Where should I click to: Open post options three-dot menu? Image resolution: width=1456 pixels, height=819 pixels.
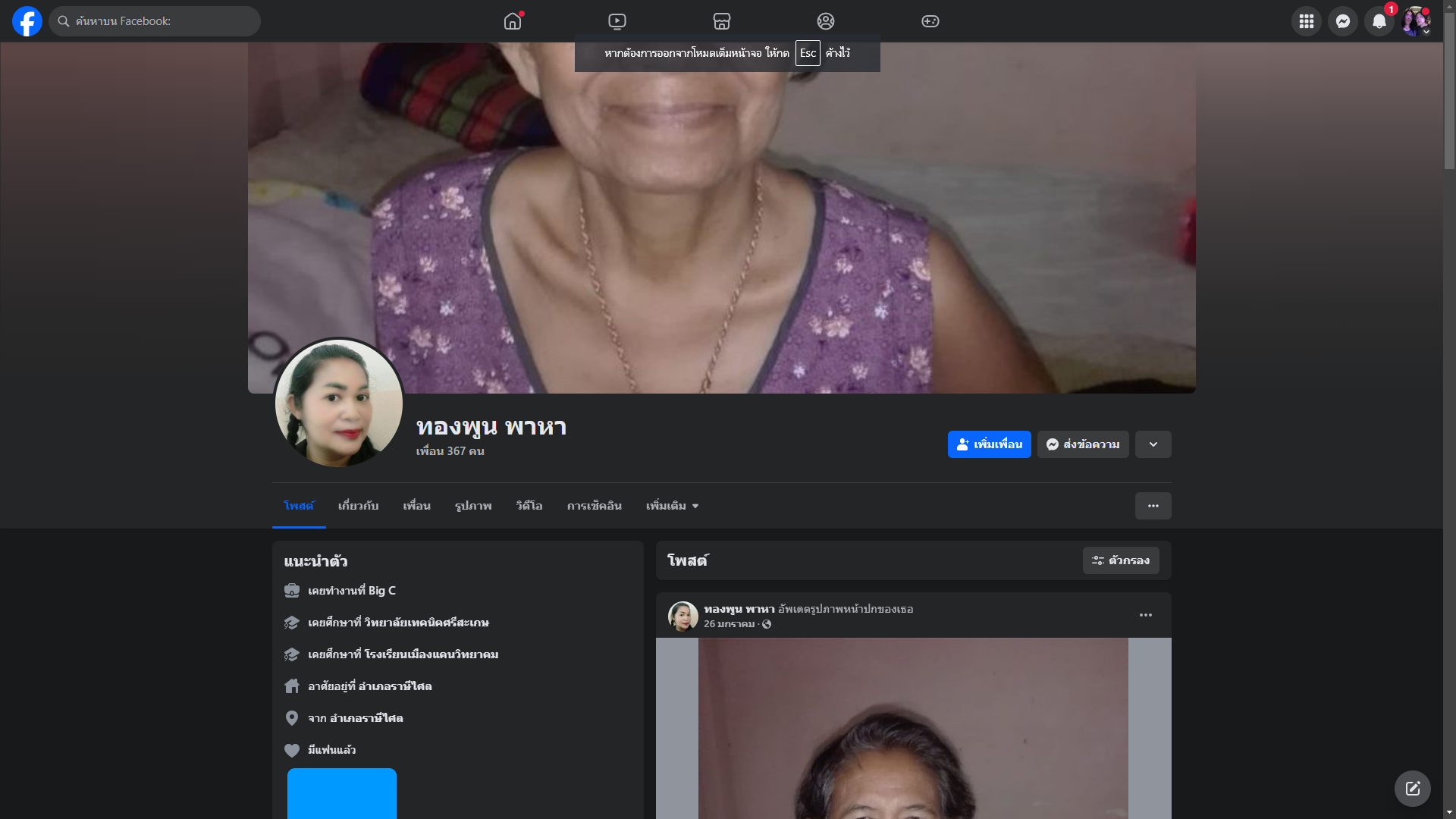click(x=1146, y=615)
